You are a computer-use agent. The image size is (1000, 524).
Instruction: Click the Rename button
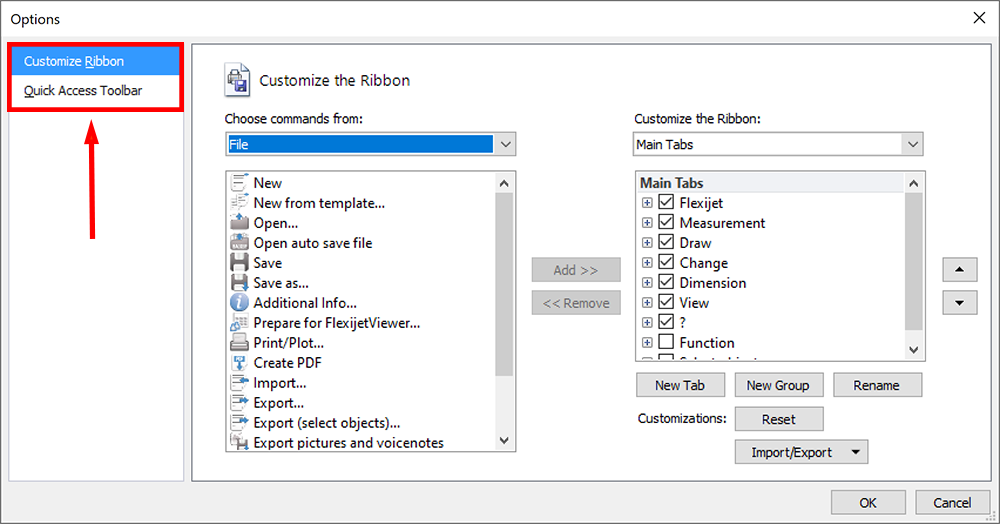click(877, 385)
